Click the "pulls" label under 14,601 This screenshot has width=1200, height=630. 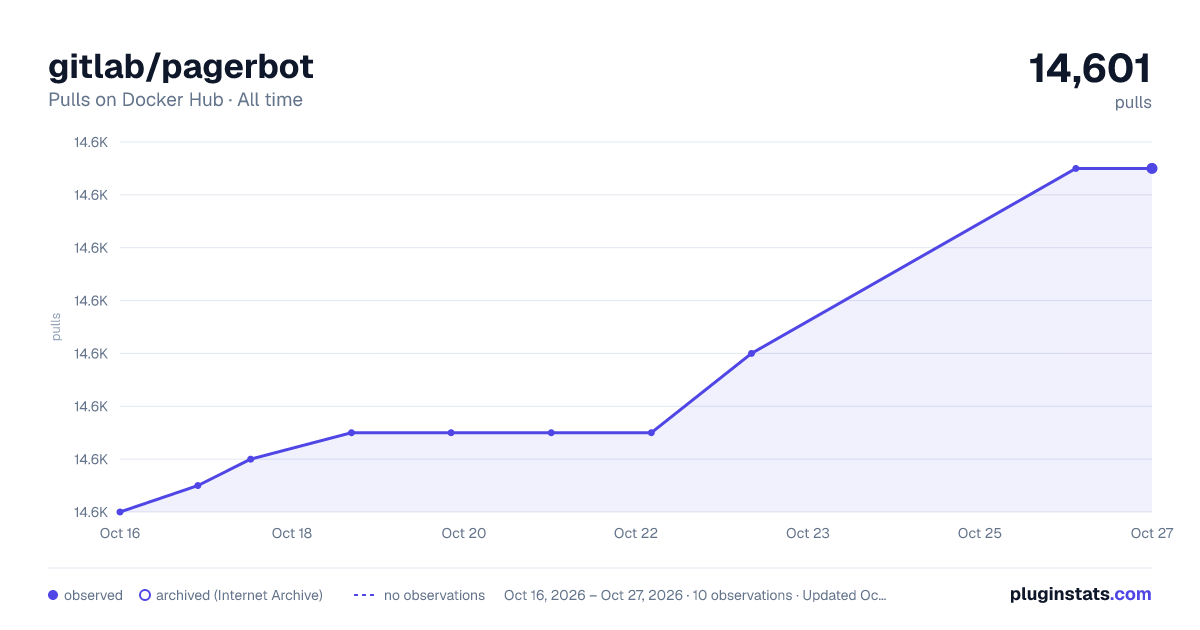click(x=1133, y=102)
